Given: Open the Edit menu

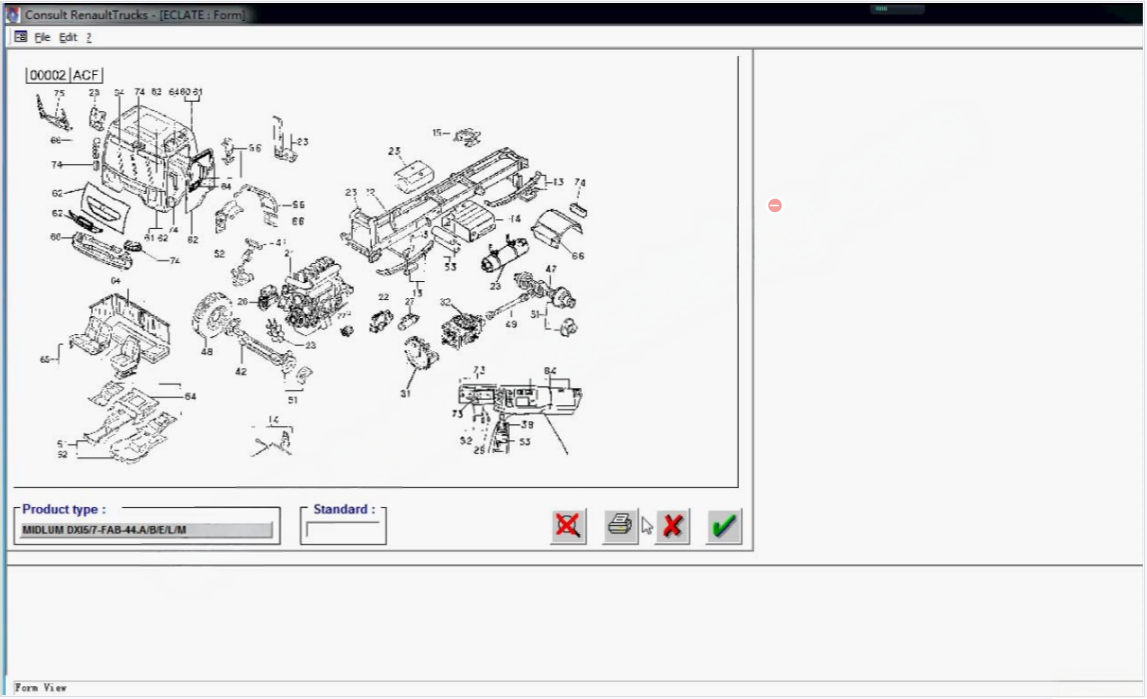Looking at the screenshot, I should 68,37.
